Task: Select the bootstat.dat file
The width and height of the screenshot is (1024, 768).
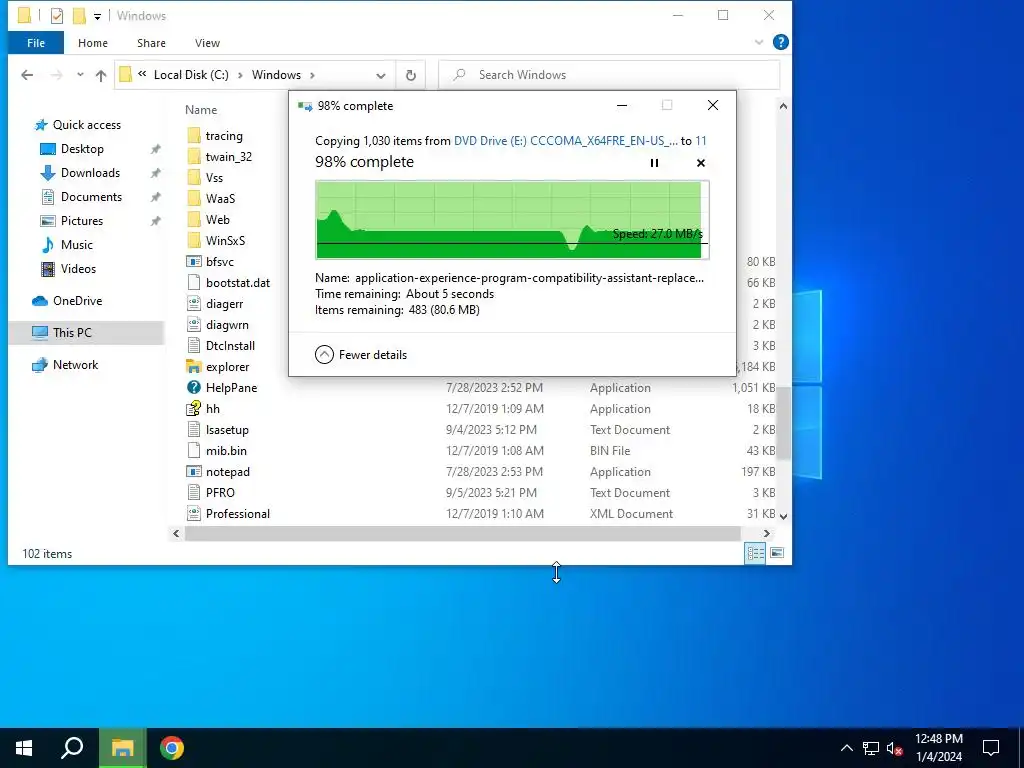Action: (238, 283)
